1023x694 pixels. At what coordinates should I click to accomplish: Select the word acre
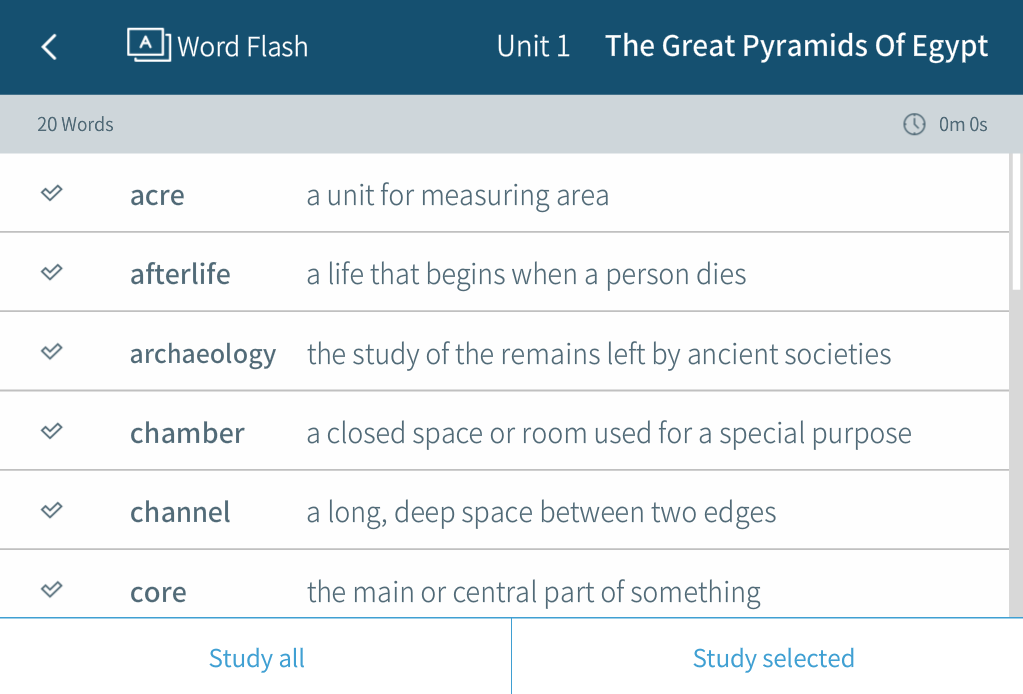(x=157, y=195)
